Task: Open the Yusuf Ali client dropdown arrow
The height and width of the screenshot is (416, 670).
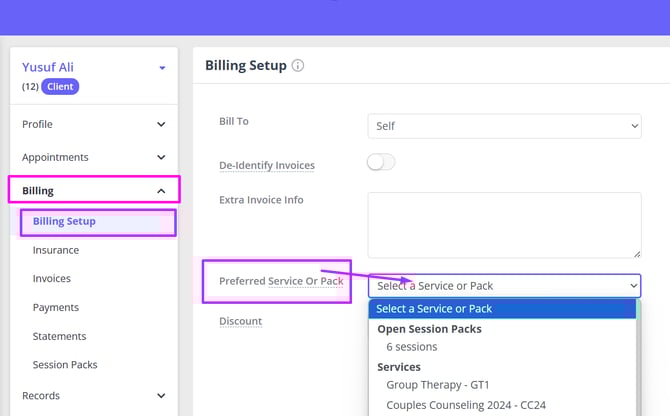Action: tap(162, 68)
